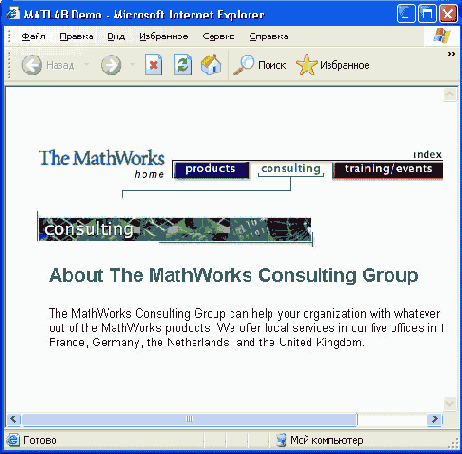Open the Forward history dropdown arrow
462x454 pixels.
tap(132, 64)
